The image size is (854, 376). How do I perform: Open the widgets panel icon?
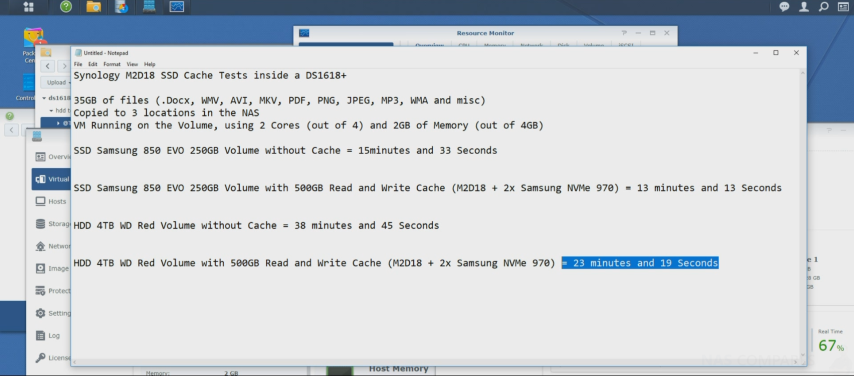coord(844,7)
